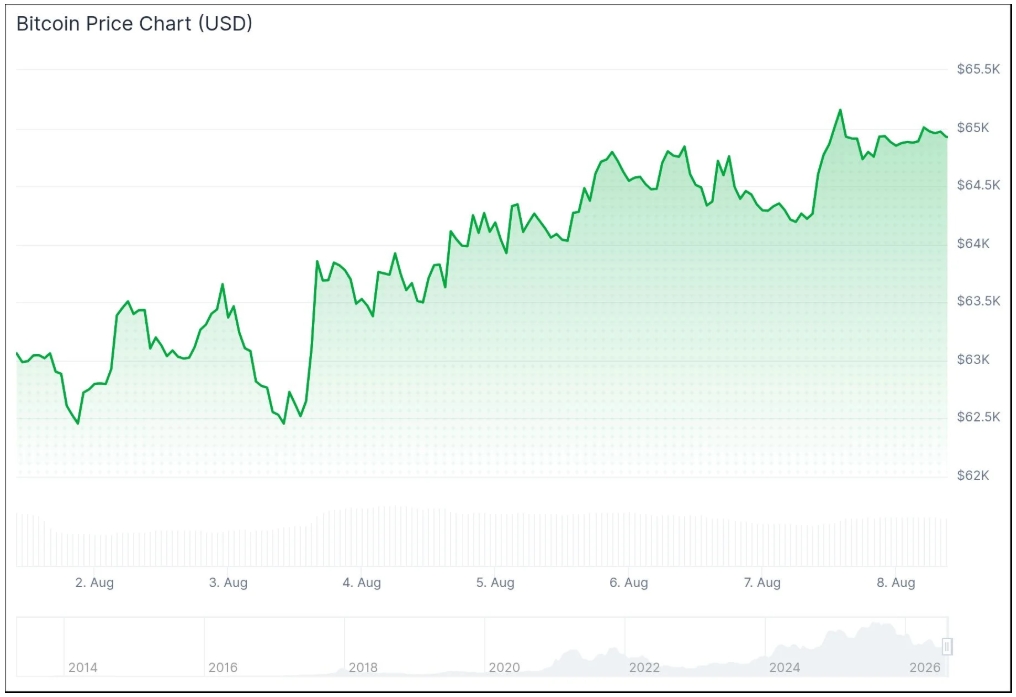Click the $65.5K price axis label
The image size is (1016, 697).
point(978,69)
